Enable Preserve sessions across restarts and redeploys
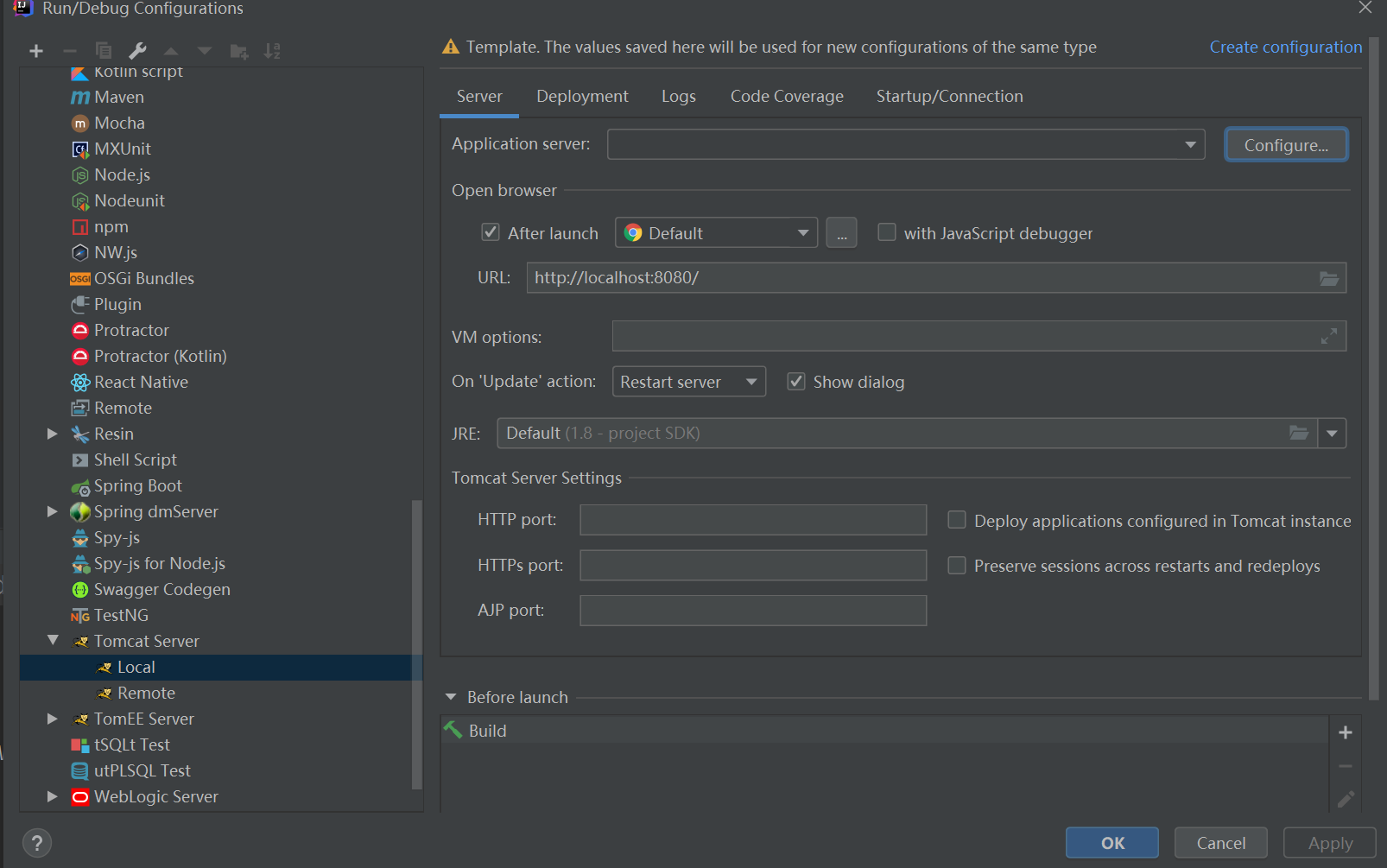Image resolution: width=1387 pixels, height=868 pixels. click(x=957, y=565)
